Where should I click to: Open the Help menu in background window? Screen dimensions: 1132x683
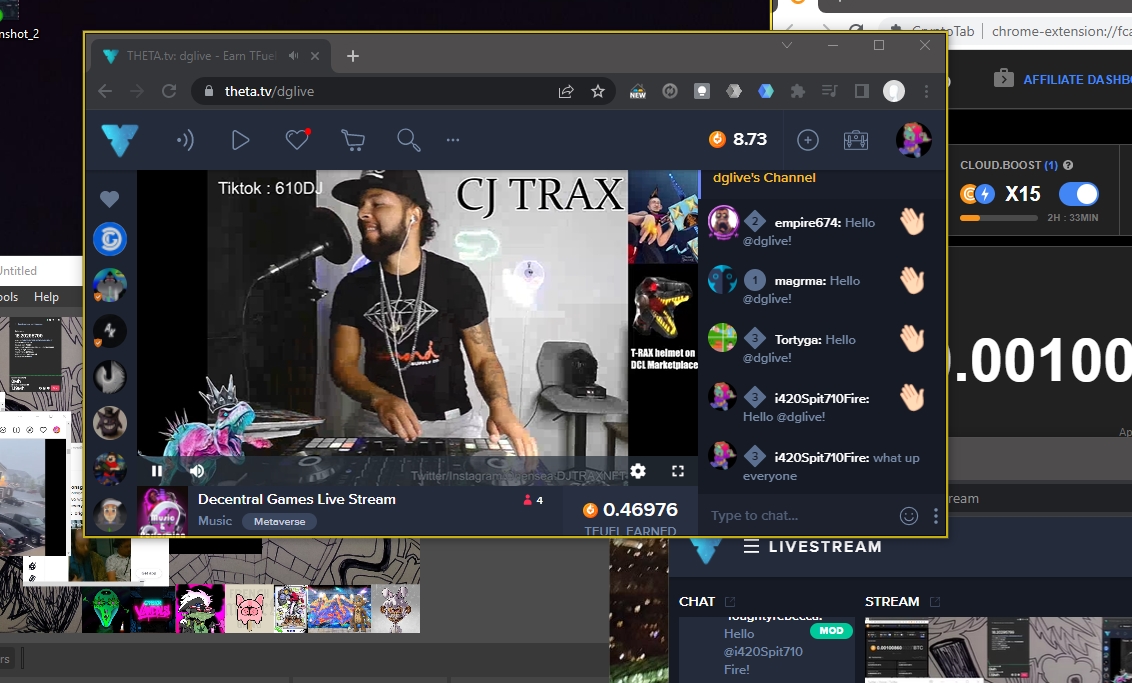[x=46, y=297]
